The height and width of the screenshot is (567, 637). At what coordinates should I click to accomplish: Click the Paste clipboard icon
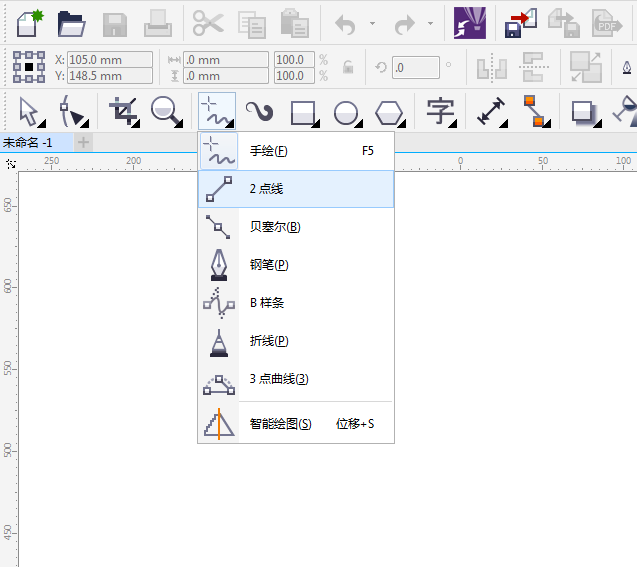click(x=295, y=24)
